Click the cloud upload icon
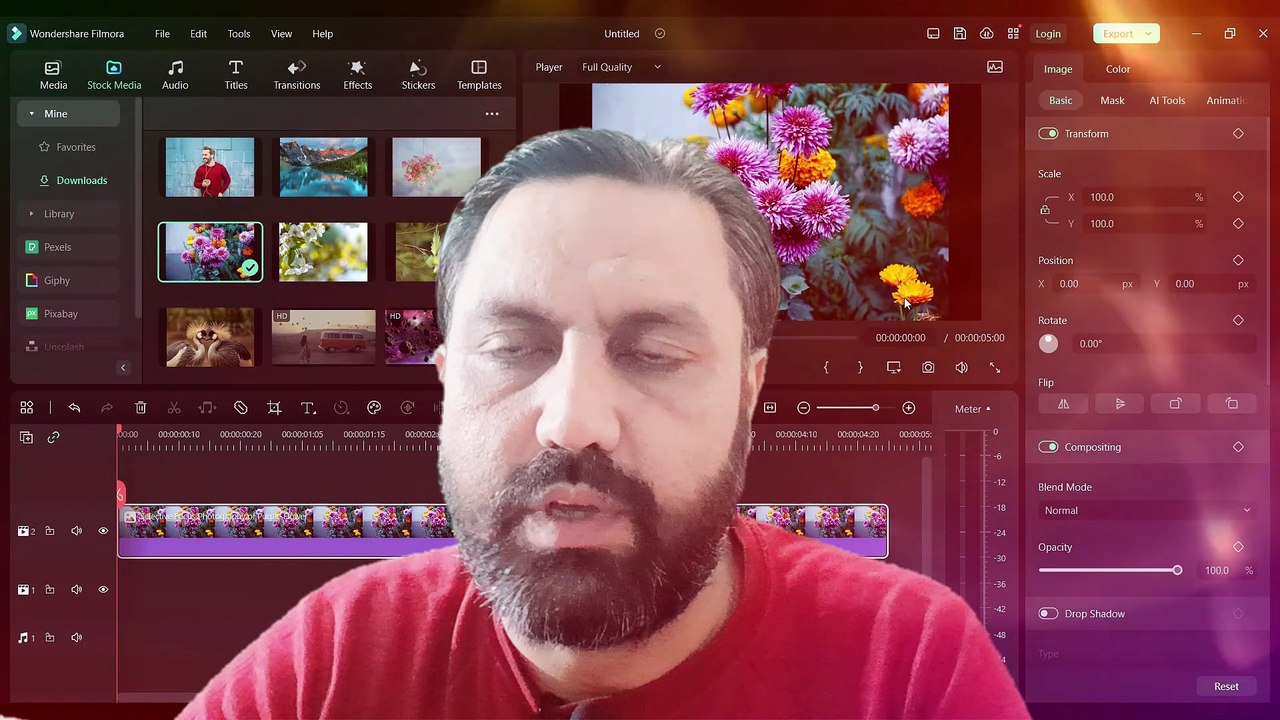 click(987, 34)
